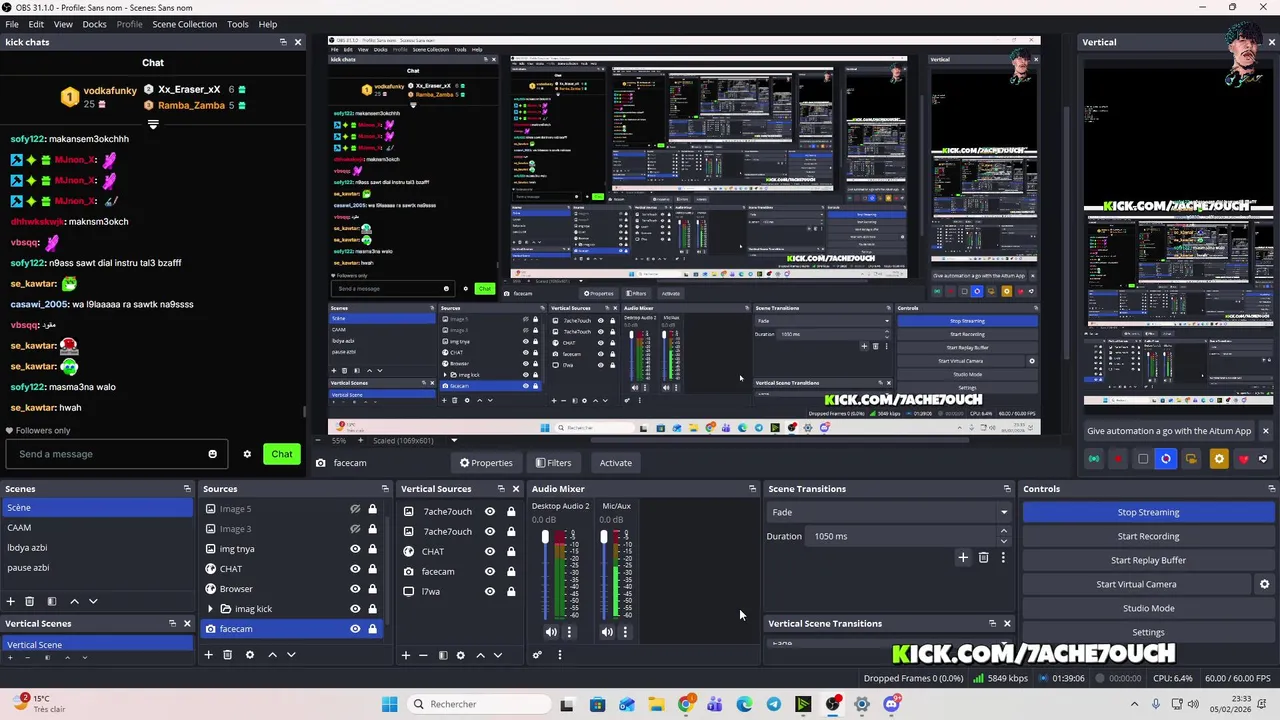The image size is (1280, 720).
Task: Open the Filters button under preview
Action: coord(553,463)
